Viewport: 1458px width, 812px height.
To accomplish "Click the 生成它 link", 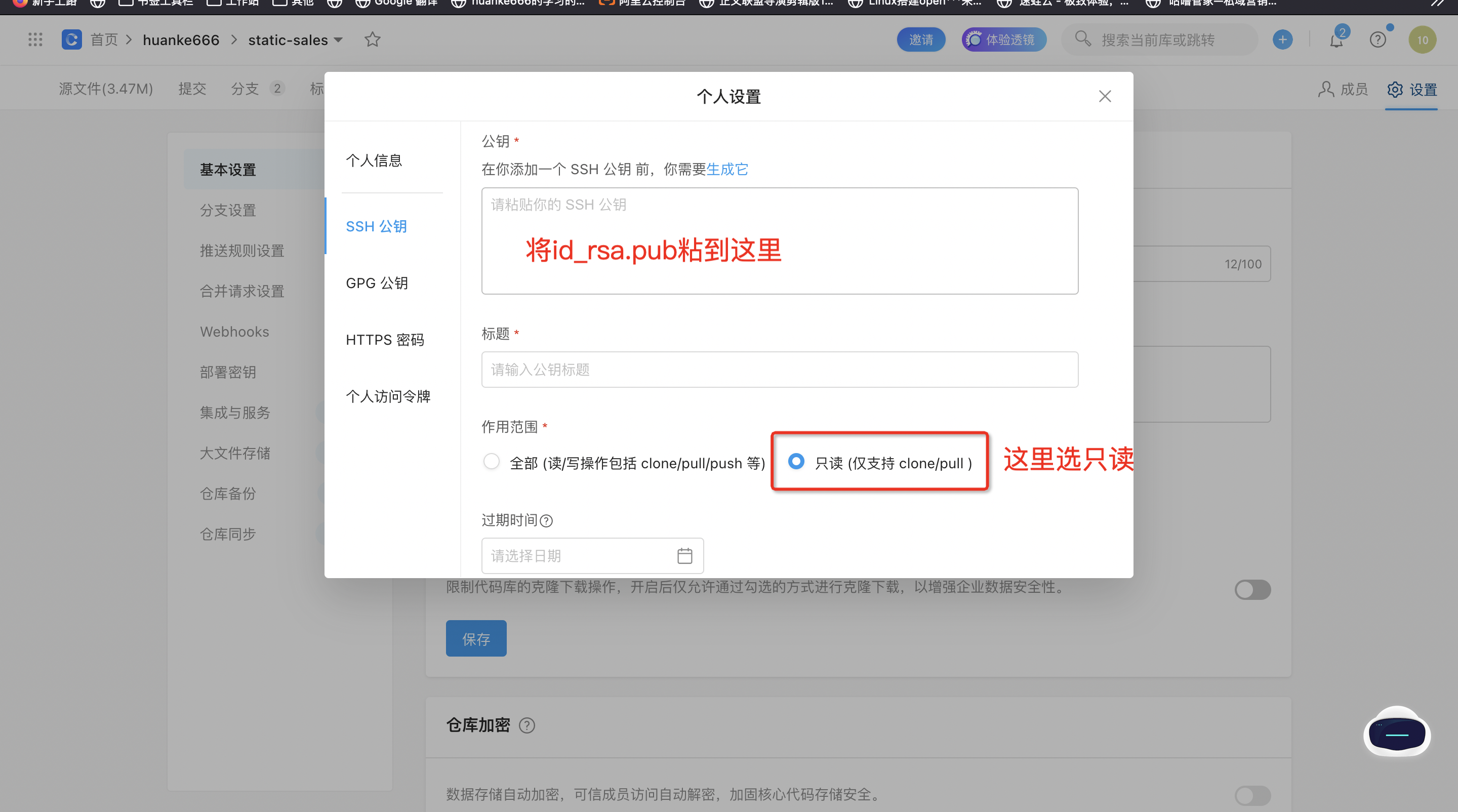I will click(x=727, y=169).
